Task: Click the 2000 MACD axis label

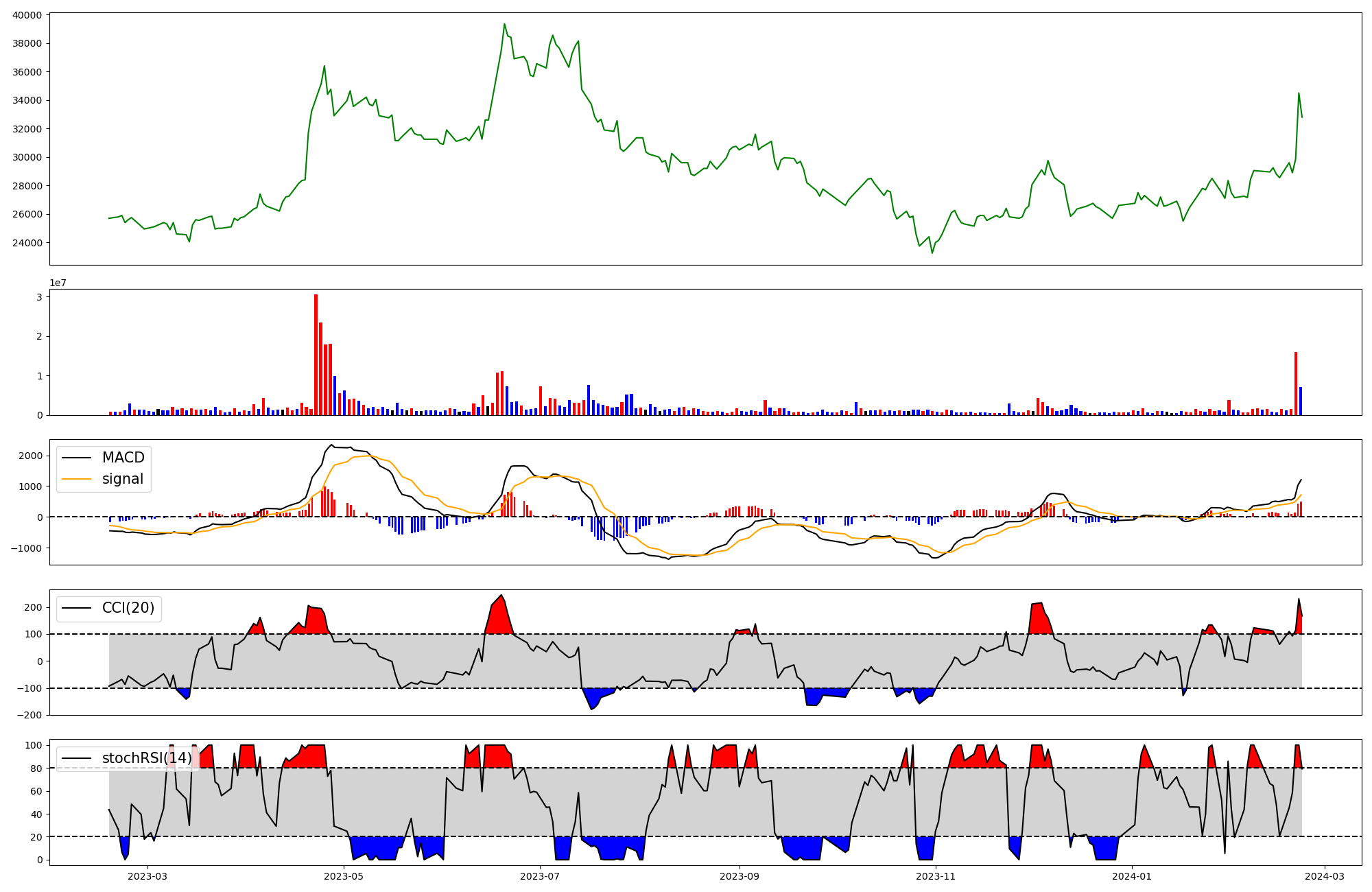Action: tap(30, 456)
